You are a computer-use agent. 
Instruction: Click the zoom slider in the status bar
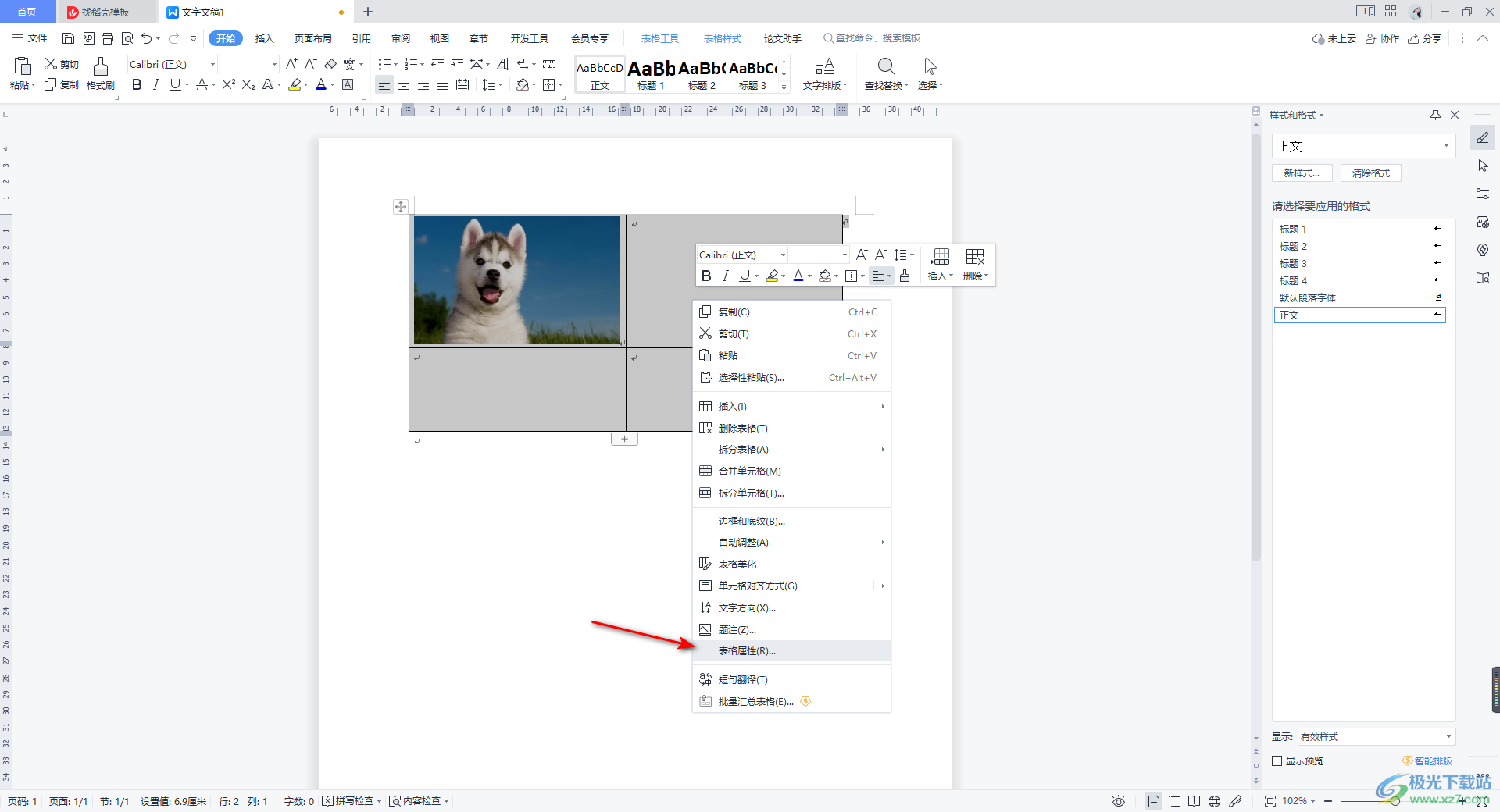[1395, 801]
